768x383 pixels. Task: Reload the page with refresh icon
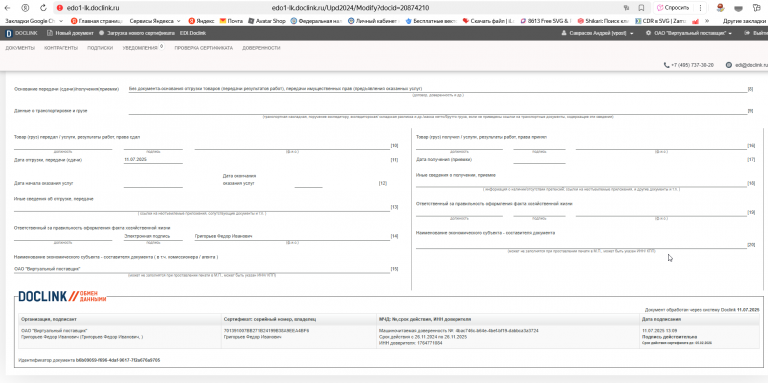pyautogui.click(x=43, y=8)
